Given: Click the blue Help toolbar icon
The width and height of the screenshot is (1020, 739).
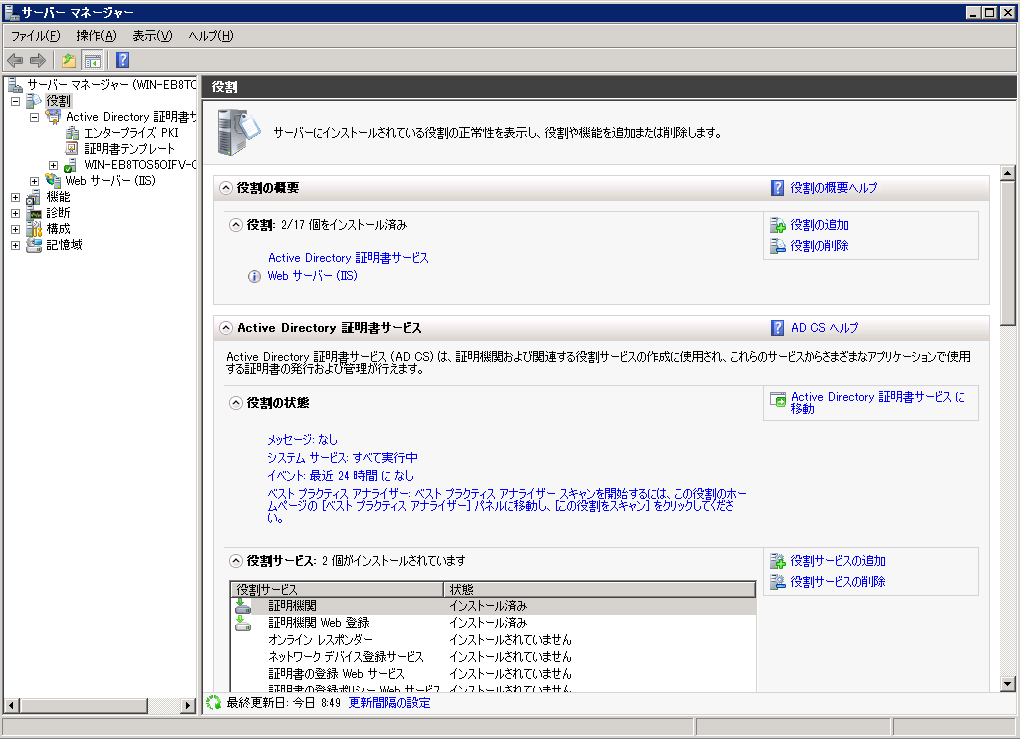Looking at the screenshot, I should click(x=122, y=60).
